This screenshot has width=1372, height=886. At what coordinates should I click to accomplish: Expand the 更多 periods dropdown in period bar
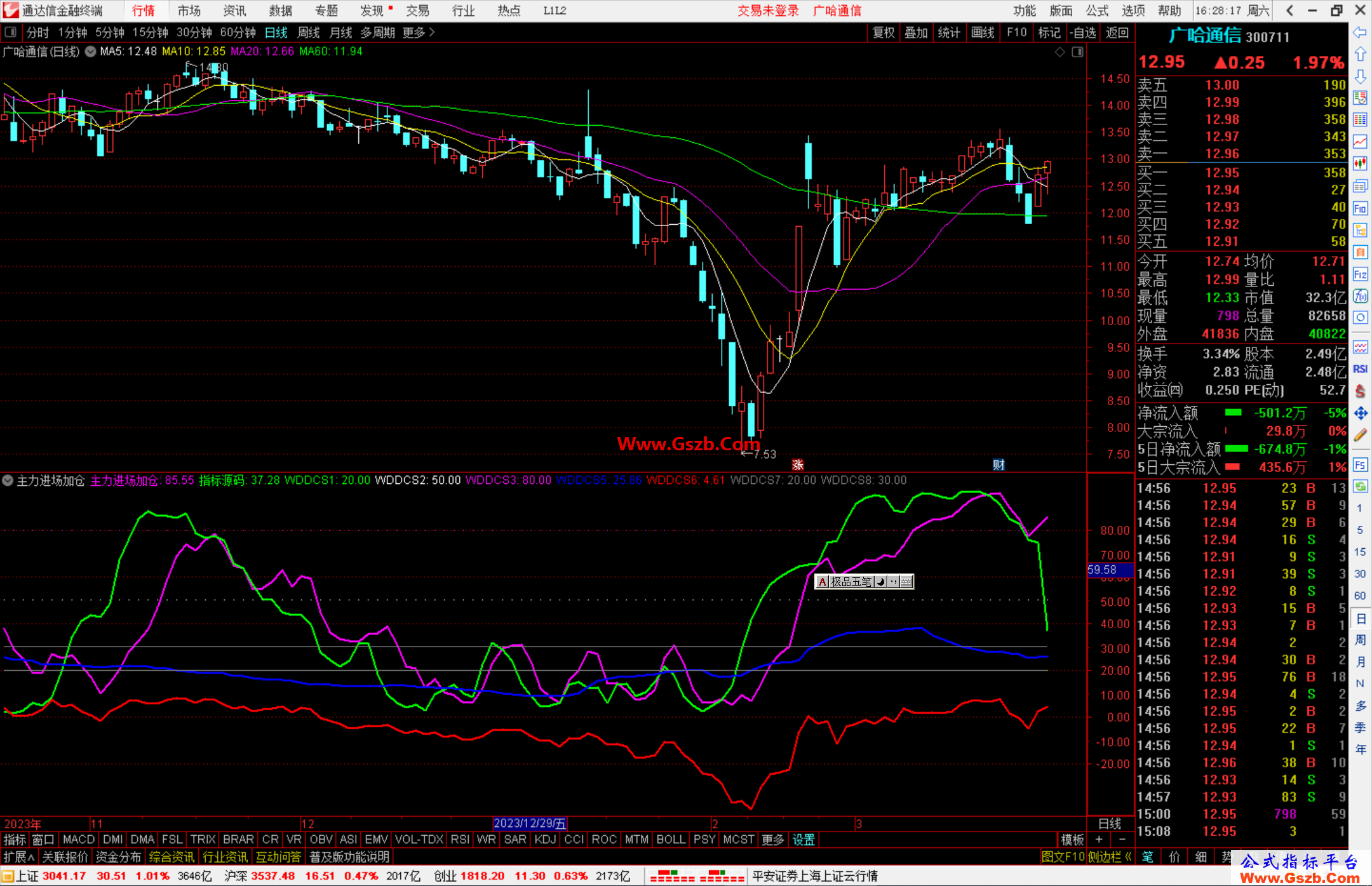pos(419,32)
